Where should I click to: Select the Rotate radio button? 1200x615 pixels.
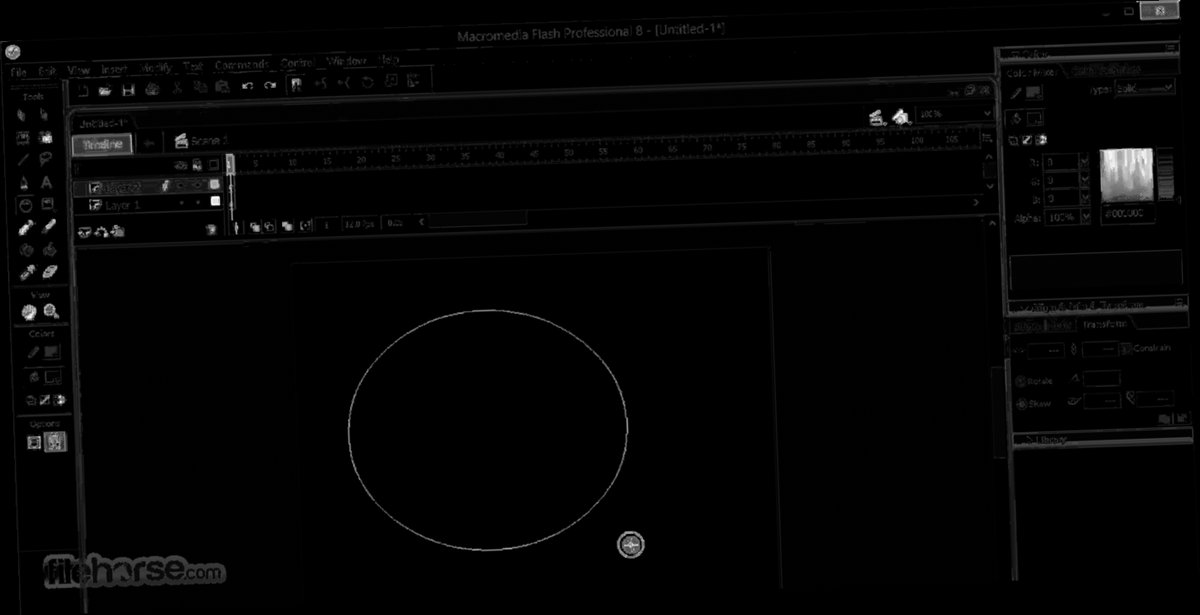(x=1021, y=381)
